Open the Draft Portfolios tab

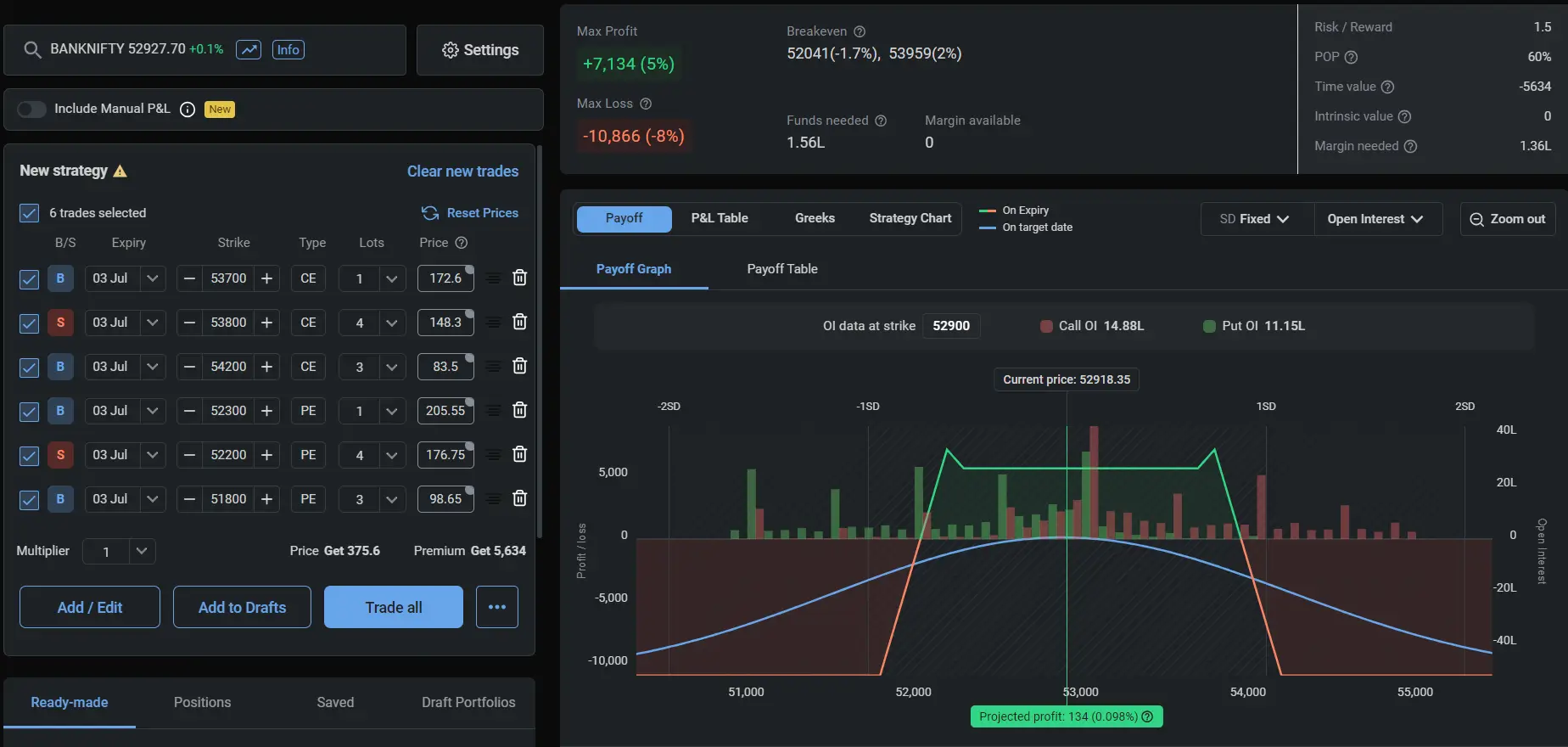[468, 702]
